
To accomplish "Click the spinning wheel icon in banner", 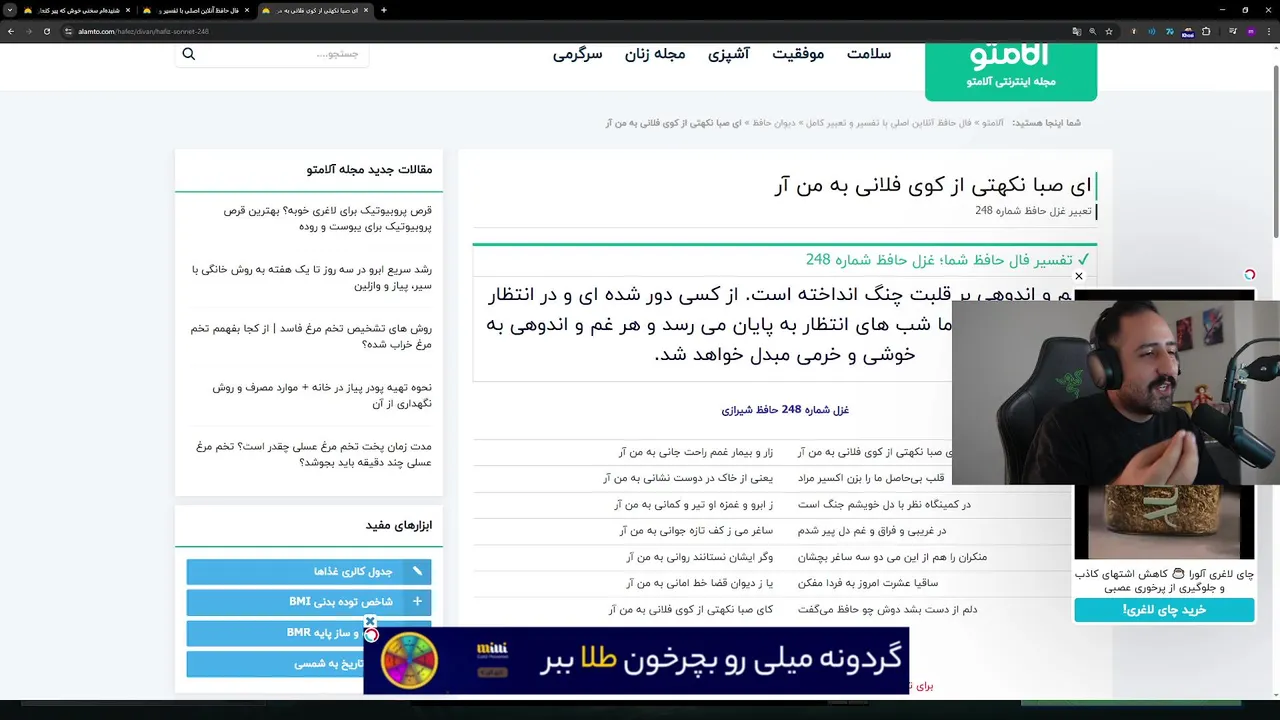I will pos(409,662).
